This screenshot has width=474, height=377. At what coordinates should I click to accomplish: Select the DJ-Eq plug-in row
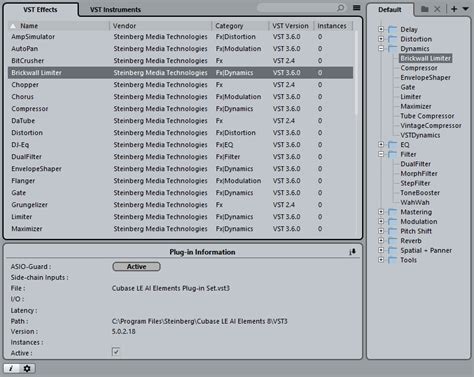pyautogui.click(x=180, y=145)
